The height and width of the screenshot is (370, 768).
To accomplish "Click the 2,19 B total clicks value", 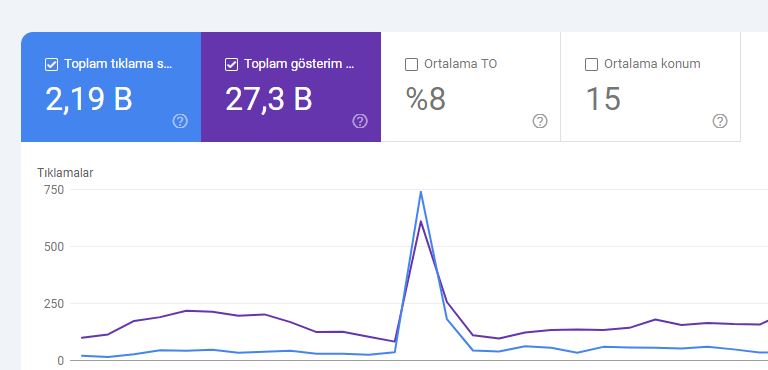I will (x=89, y=99).
